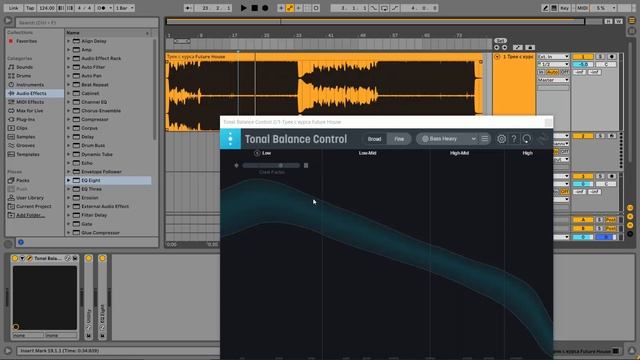This screenshot has height=360, width=640.
Task: Solo the Low band in Tonal Balance
Action: [x=257, y=153]
